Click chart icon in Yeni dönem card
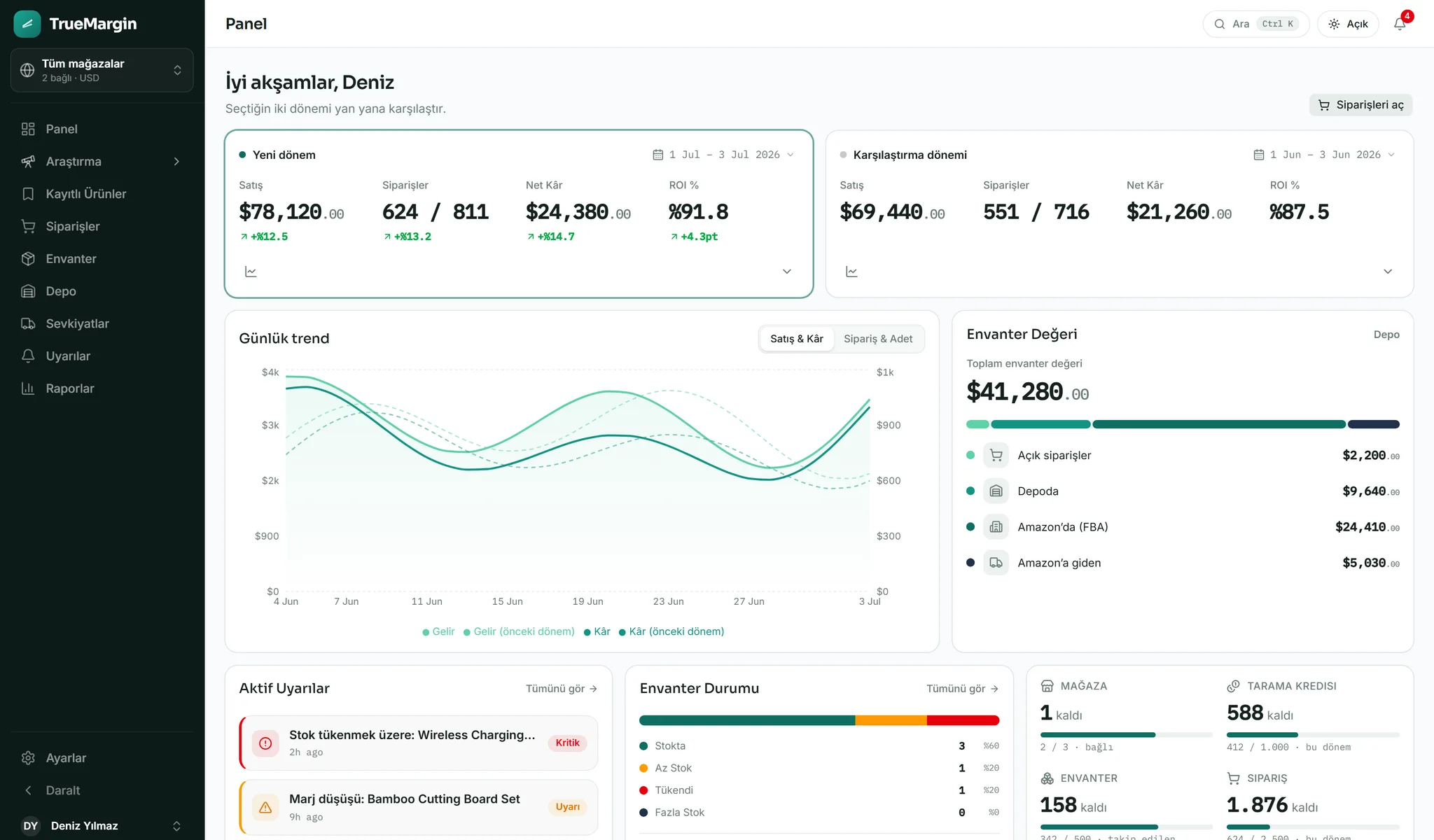The image size is (1434, 840). tap(251, 272)
